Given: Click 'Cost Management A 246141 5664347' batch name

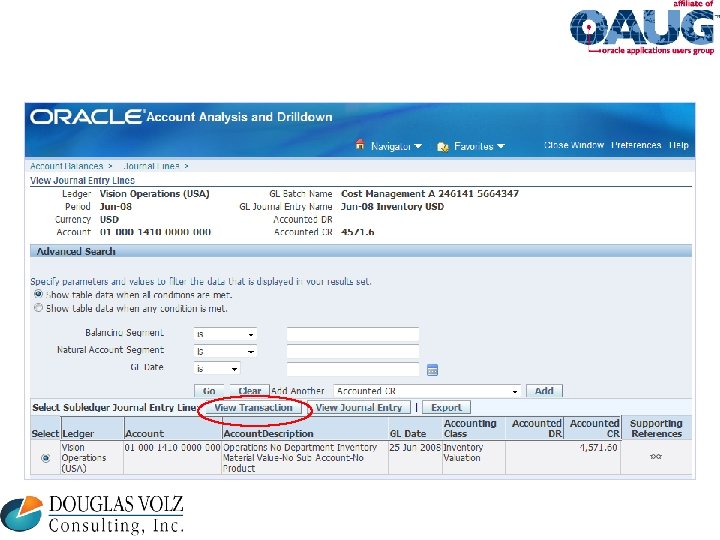Looking at the screenshot, I should point(430,194).
